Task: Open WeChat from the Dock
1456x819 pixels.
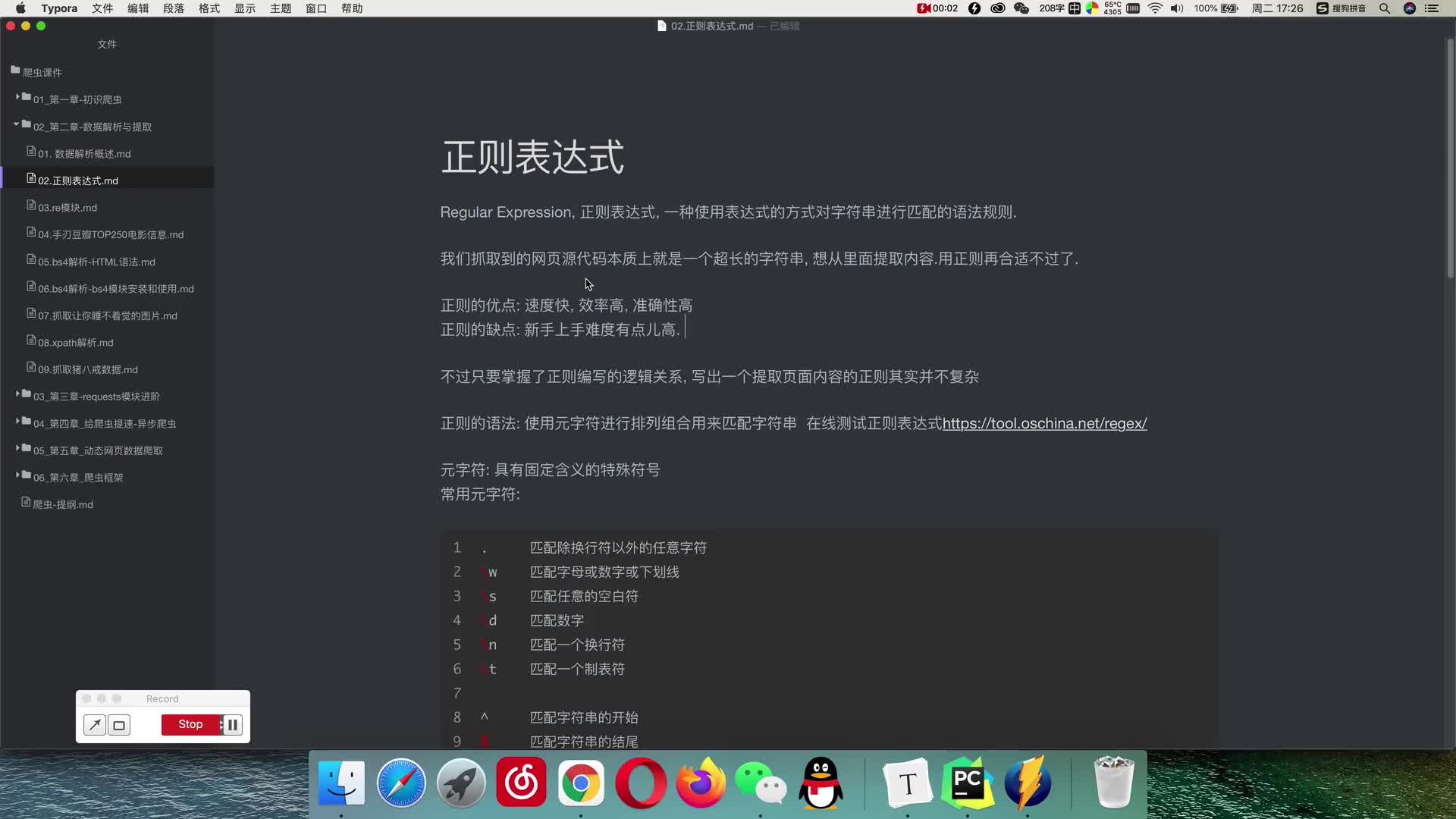Action: 761,783
